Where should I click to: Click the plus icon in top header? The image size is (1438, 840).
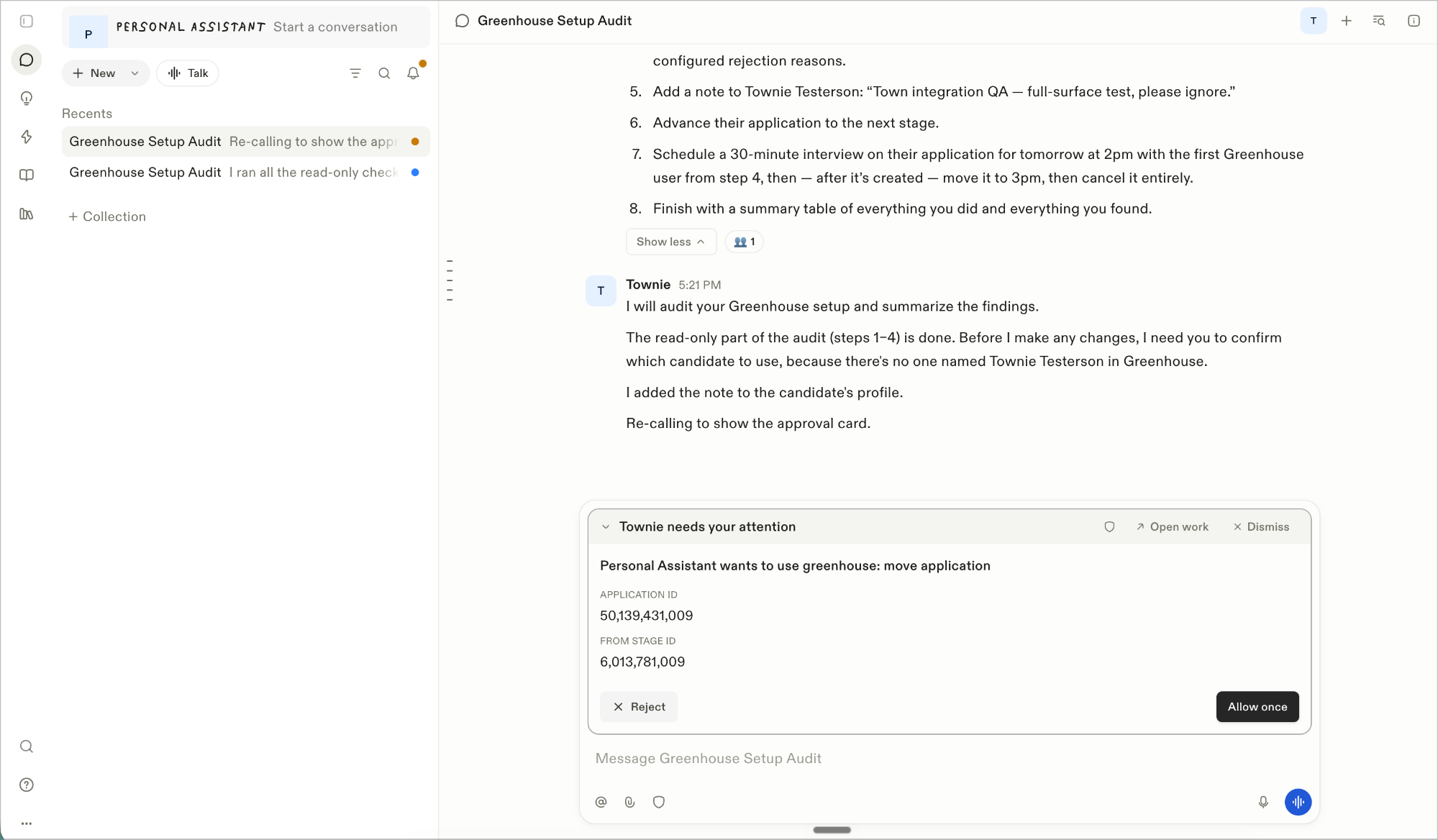pos(1347,21)
